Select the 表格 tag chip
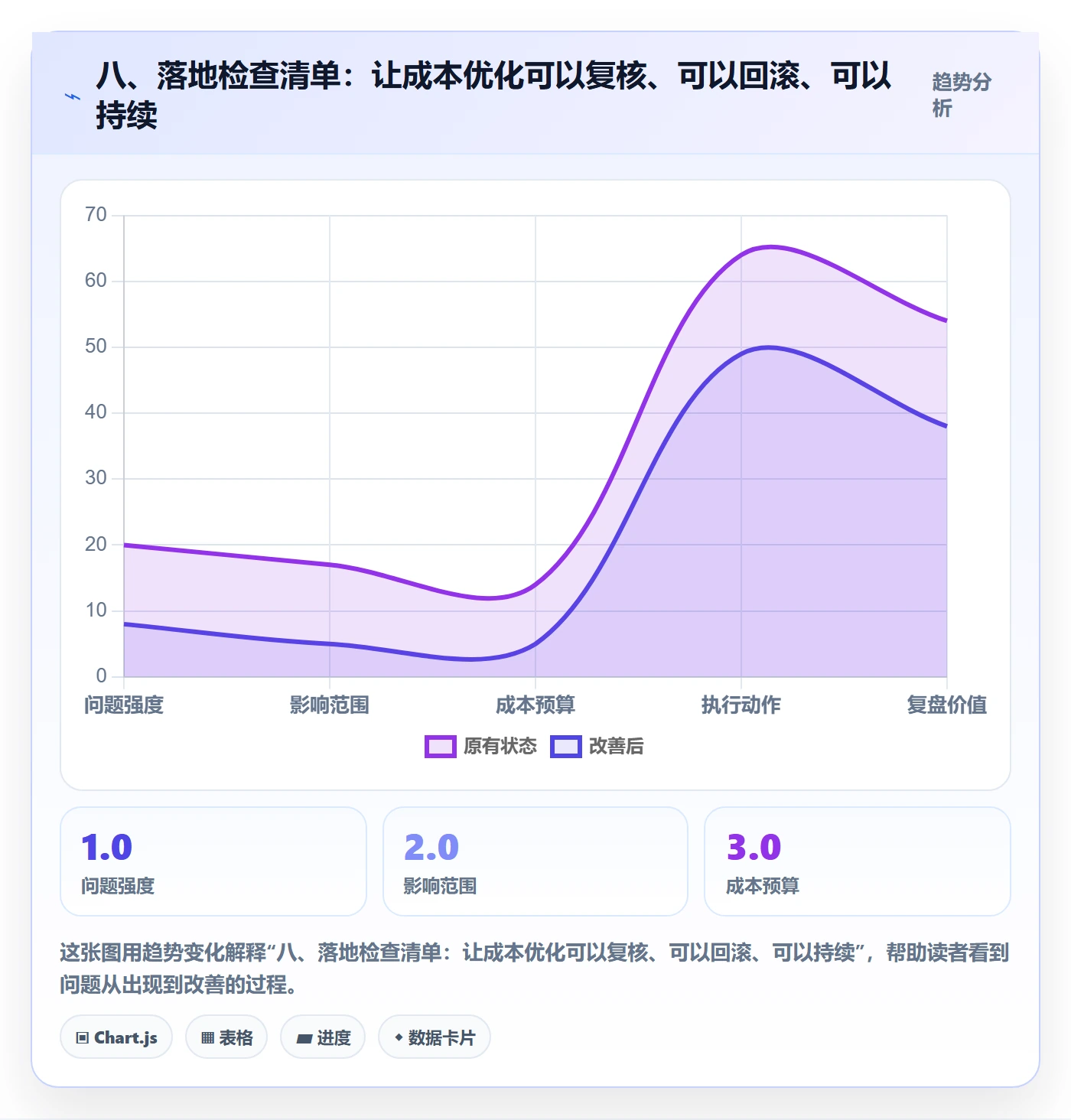Screen dimensions: 1071x1120 click(x=226, y=1037)
